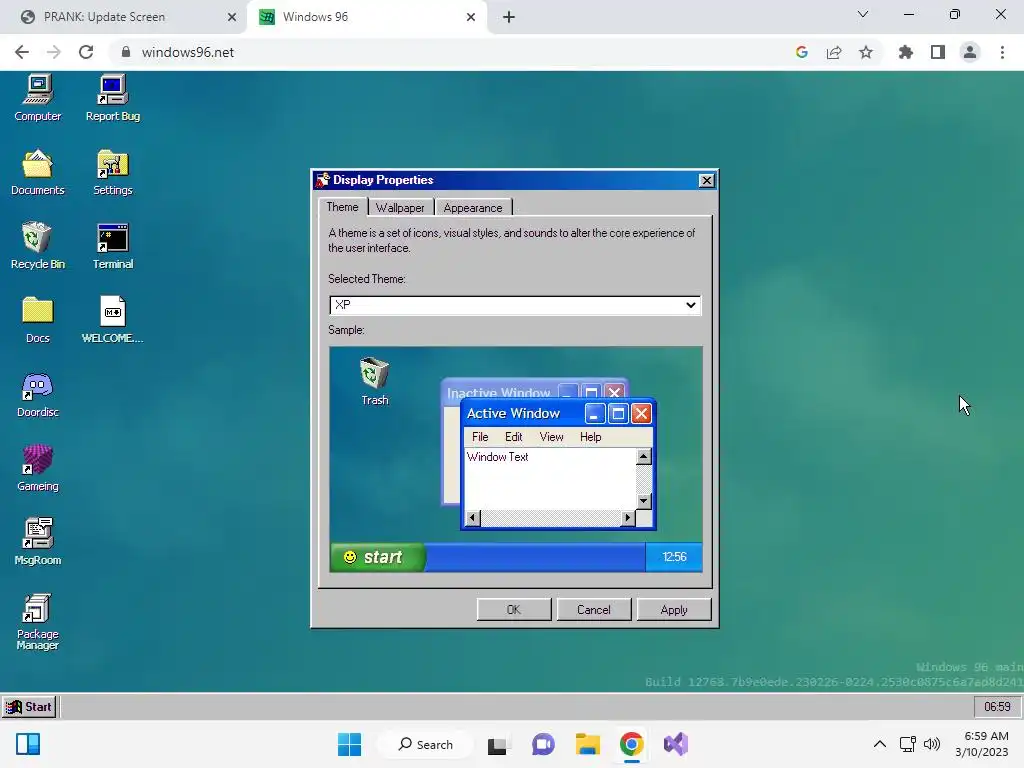Open the Report Bug shortcut
1024x768 pixels.
pyautogui.click(x=113, y=98)
